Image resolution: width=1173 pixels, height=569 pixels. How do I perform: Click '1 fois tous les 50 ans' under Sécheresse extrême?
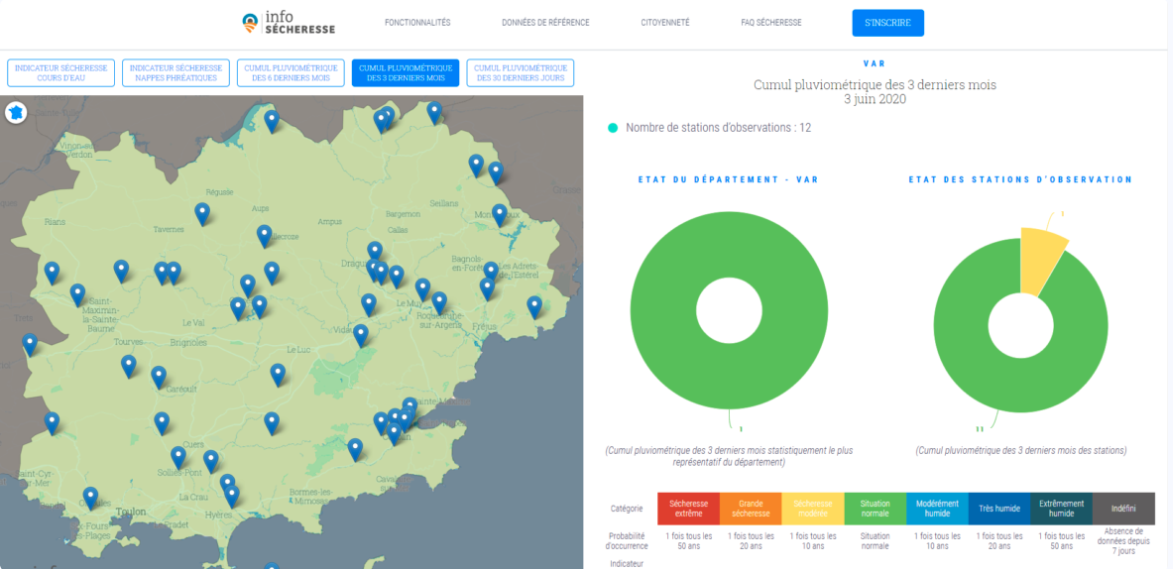(688, 541)
